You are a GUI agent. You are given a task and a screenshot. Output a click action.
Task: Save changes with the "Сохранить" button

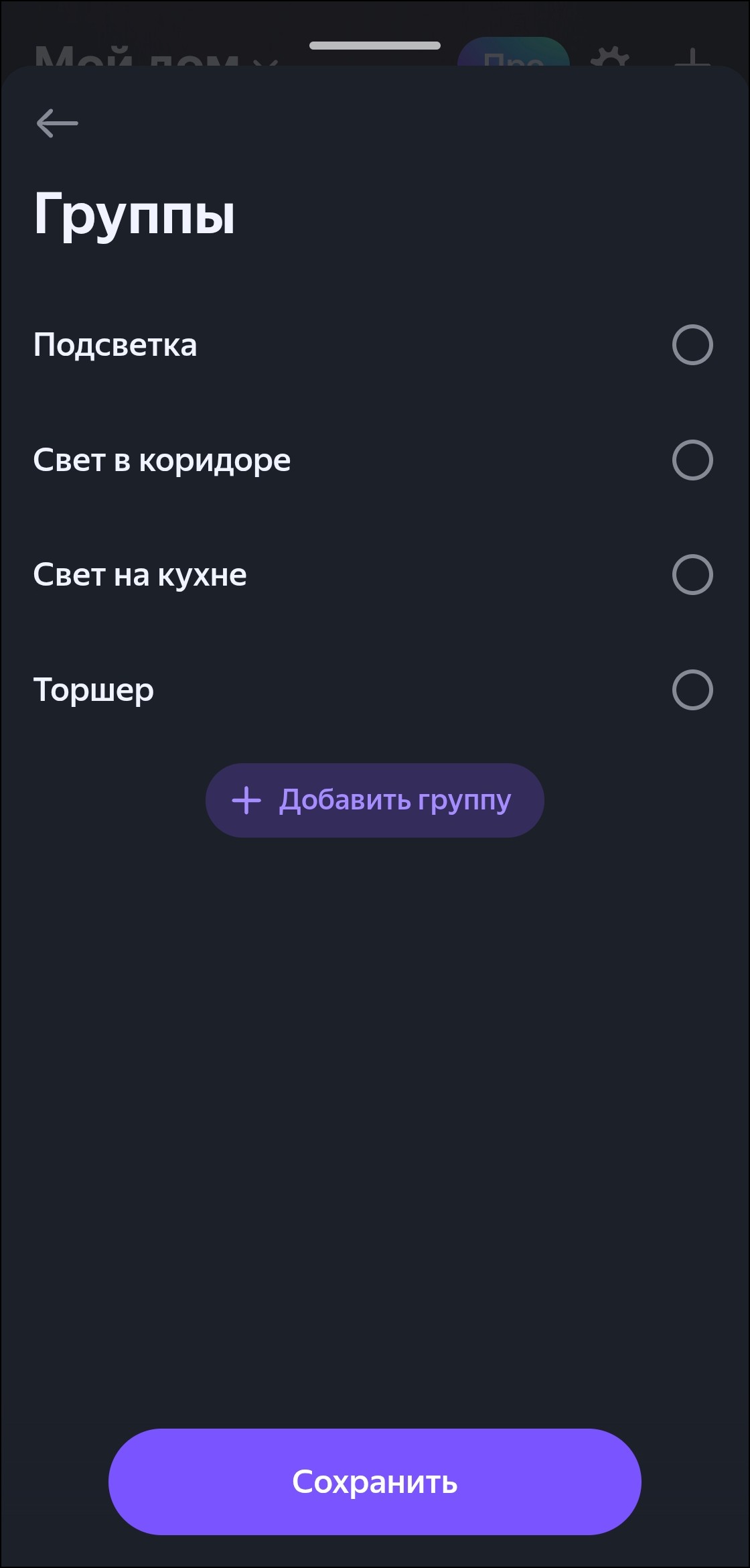pyautogui.click(x=375, y=1482)
